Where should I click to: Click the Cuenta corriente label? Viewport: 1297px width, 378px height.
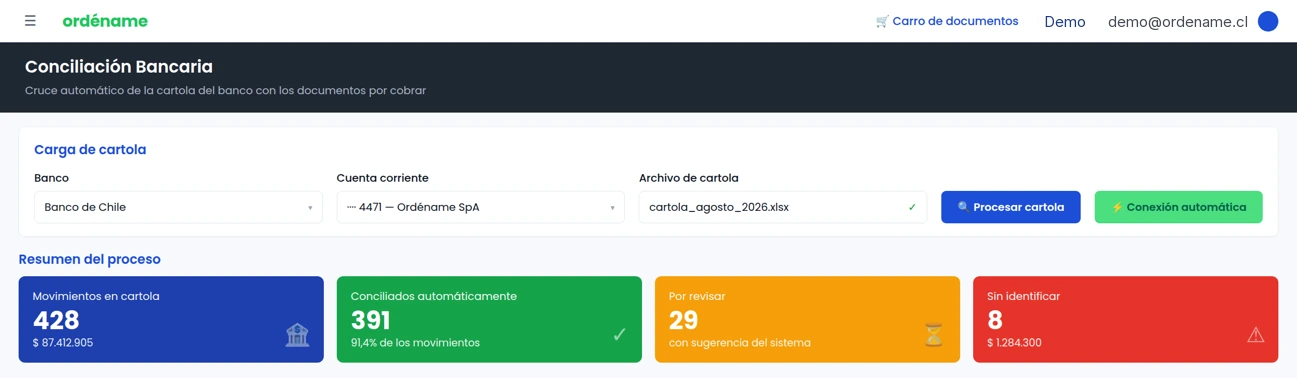[383, 178]
